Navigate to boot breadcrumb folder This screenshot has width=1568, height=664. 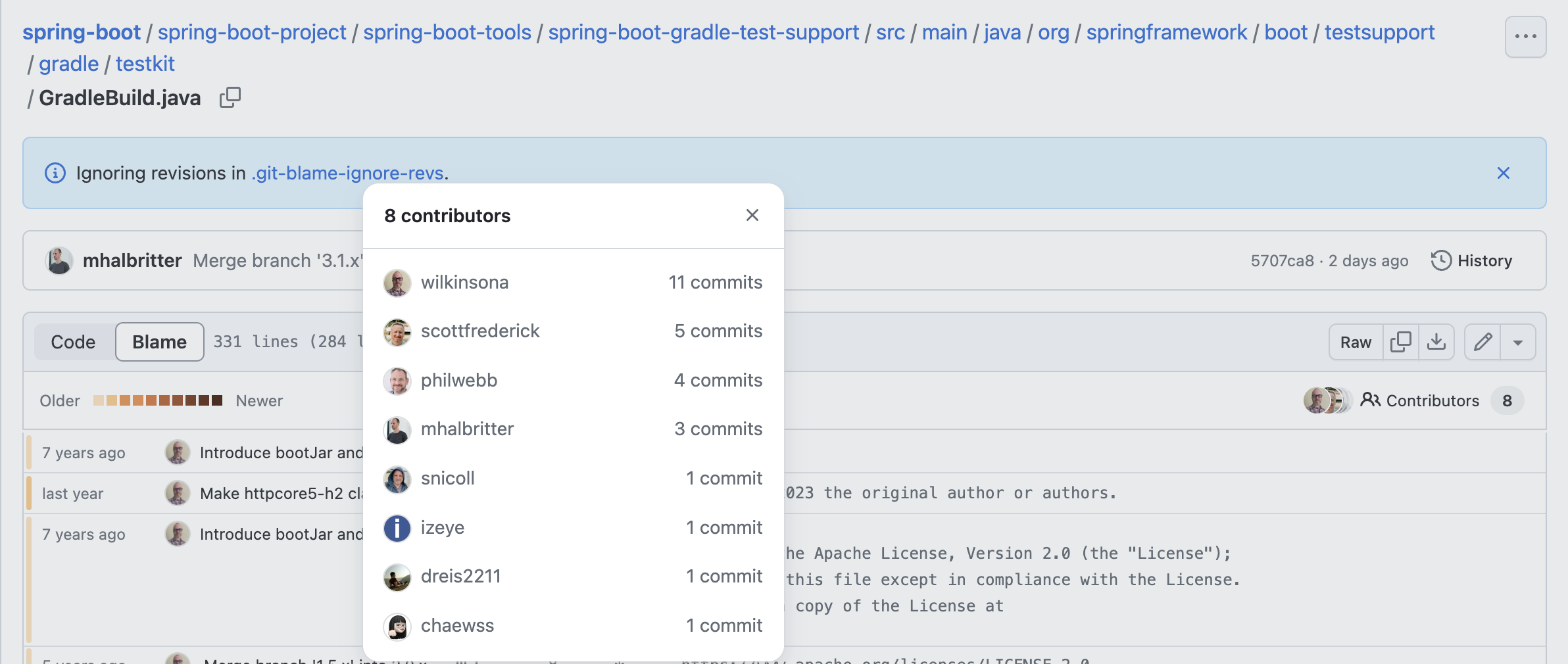tap(1286, 32)
